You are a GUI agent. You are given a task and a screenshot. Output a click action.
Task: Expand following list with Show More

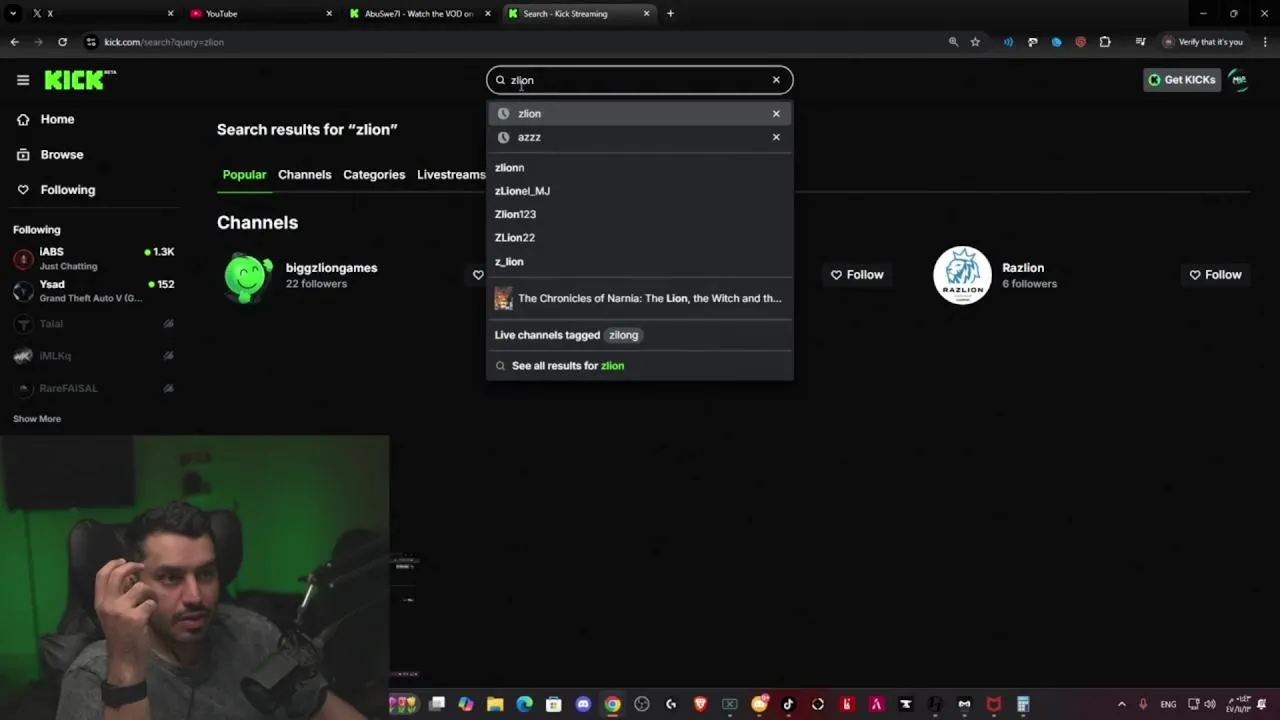point(37,419)
